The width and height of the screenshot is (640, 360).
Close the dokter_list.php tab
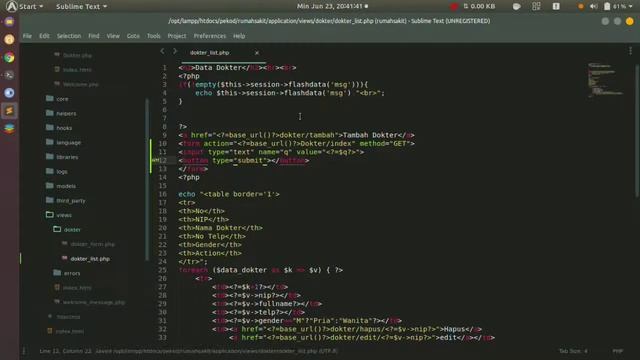click(257, 53)
